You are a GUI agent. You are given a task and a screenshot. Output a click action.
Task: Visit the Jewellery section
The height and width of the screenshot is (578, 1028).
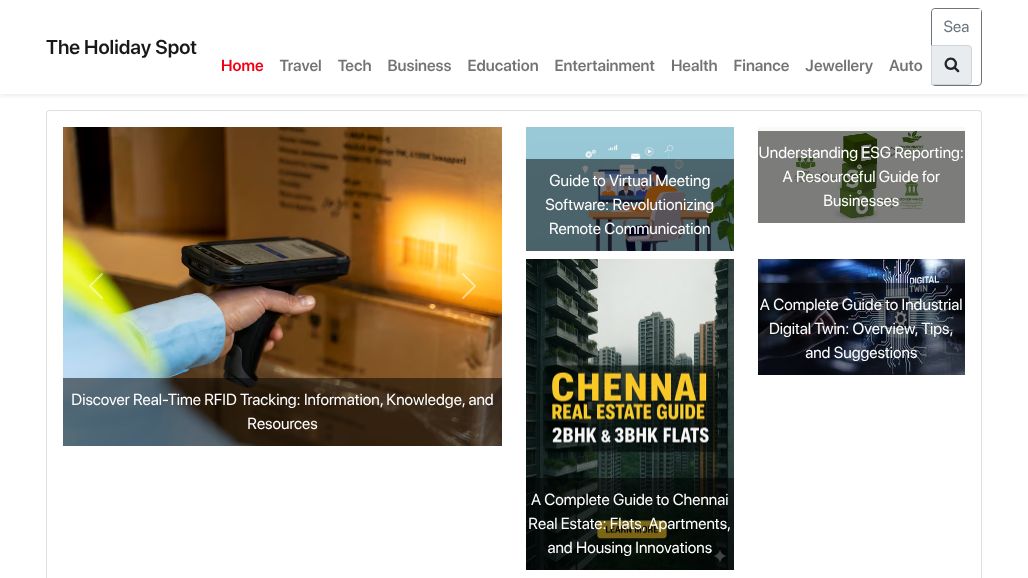coord(839,66)
